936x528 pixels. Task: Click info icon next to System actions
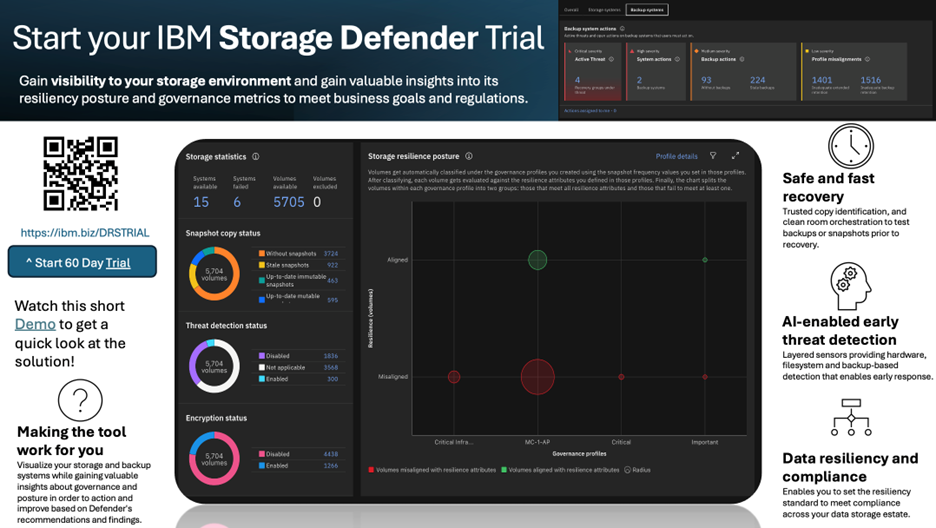(x=677, y=59)
